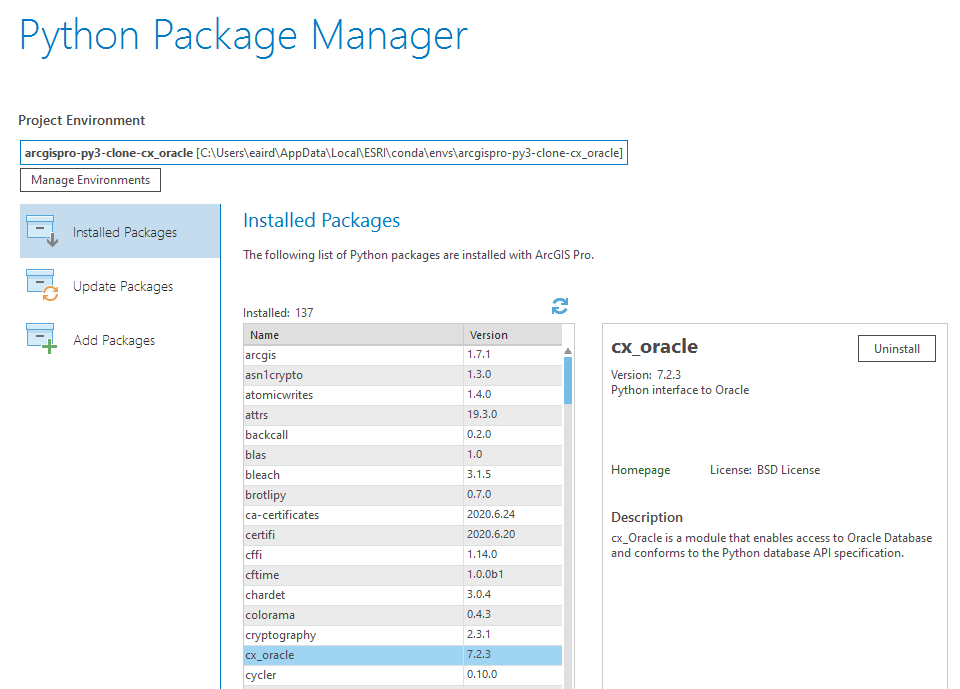Refresh the installed packages list
Screen dimensions: 960x689
coord(560,306)
